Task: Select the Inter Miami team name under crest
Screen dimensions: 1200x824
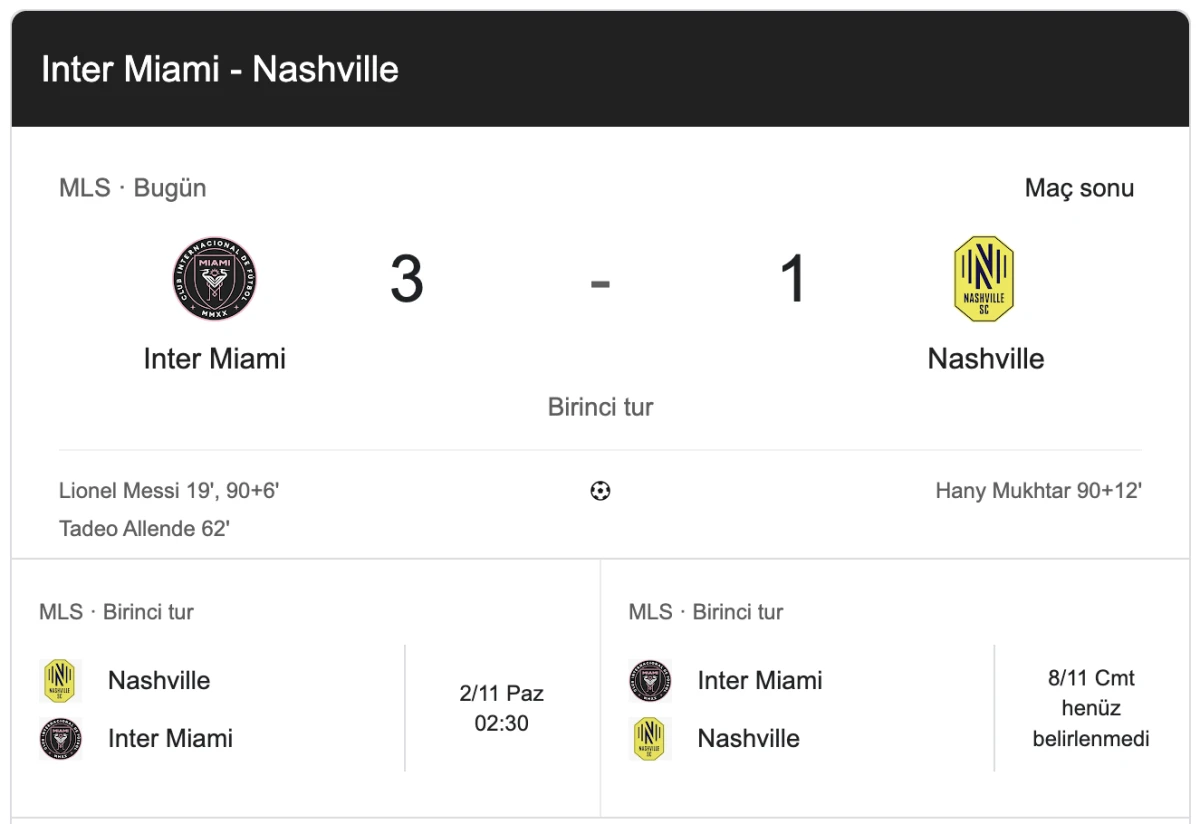Action: pyautogui.click(x=214, y=359)
